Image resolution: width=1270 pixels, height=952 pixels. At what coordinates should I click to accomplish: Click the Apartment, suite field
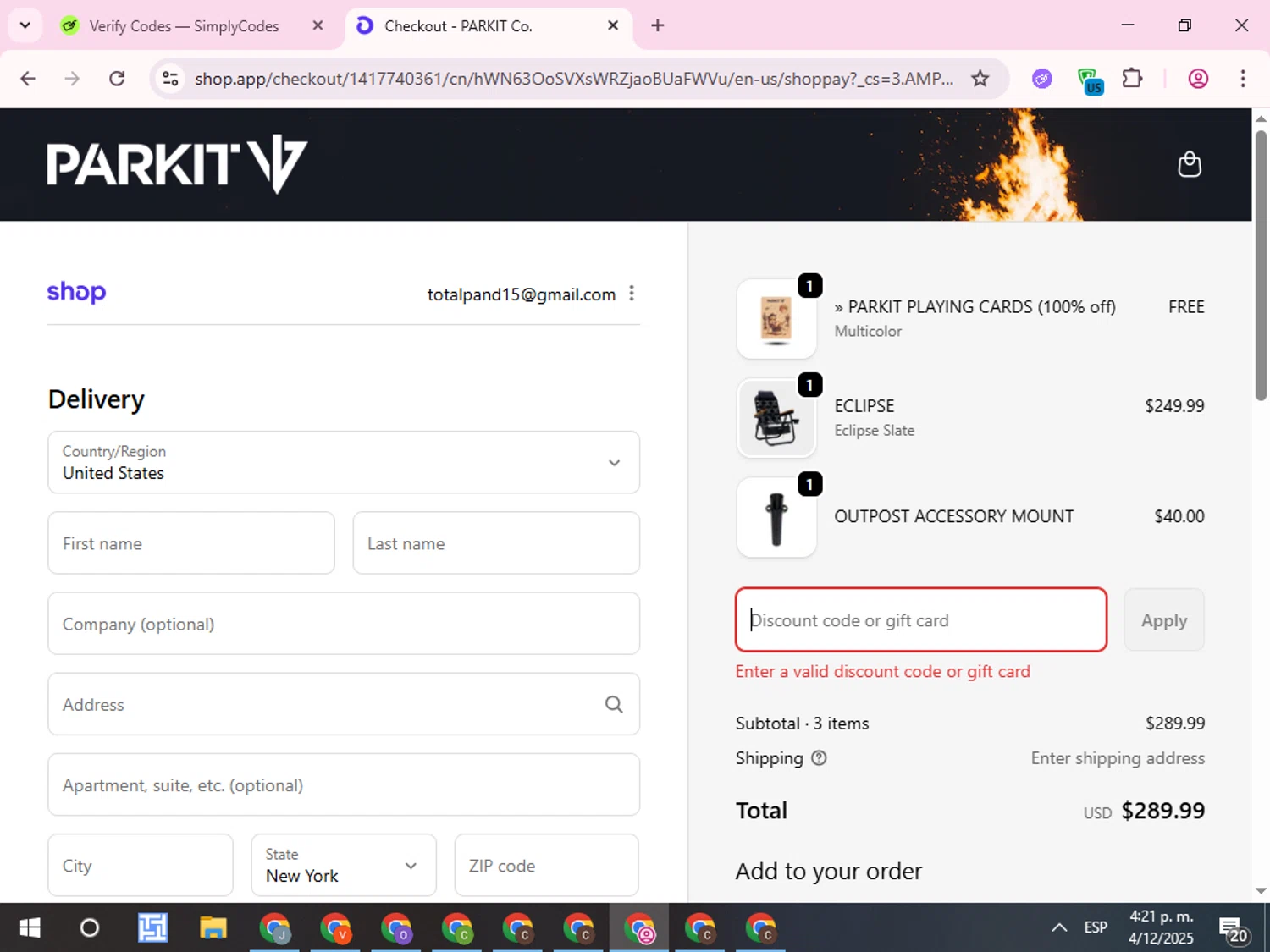point(344,784)
